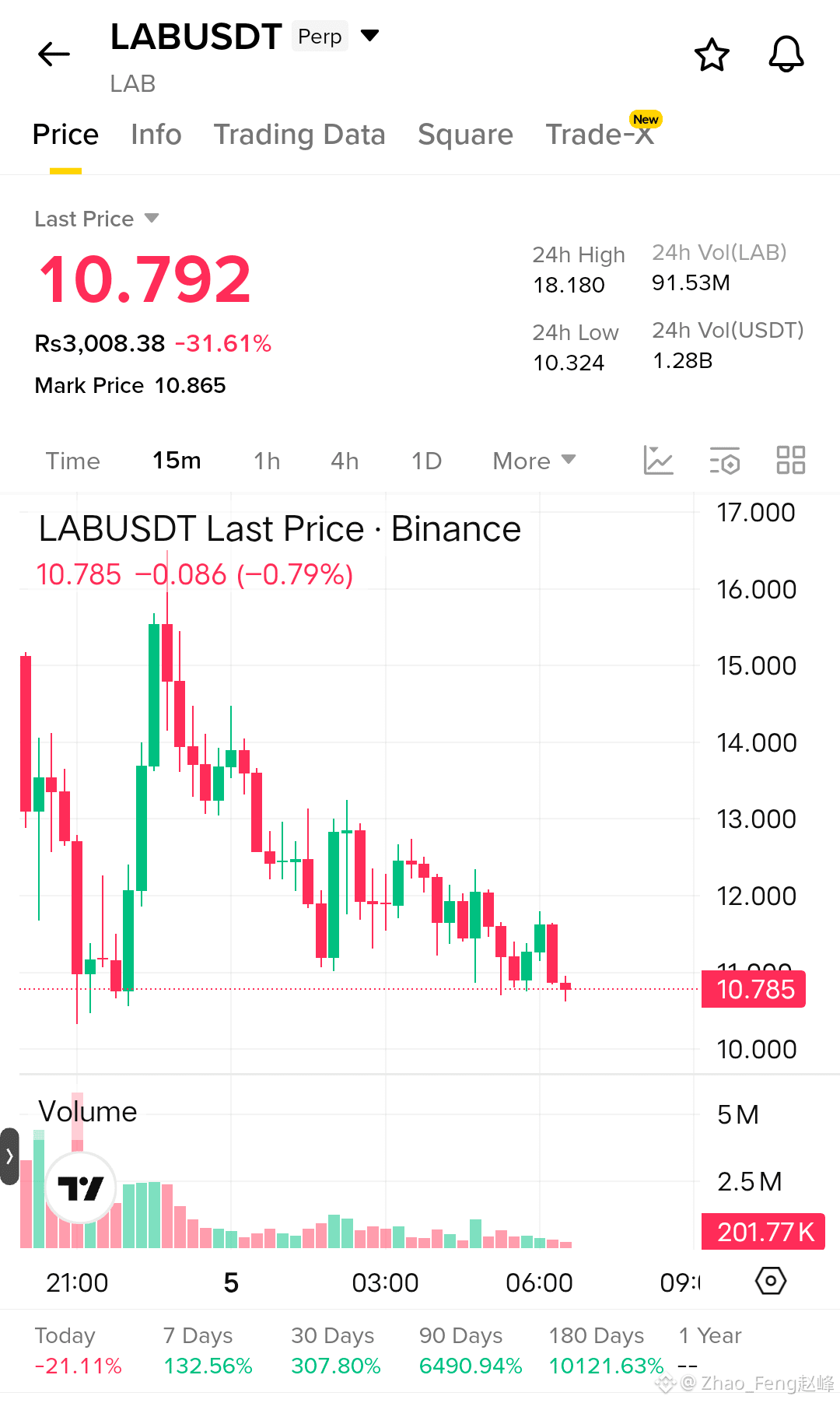
Task: Open the Trade-X tab
Action: [x=600, y=135]
